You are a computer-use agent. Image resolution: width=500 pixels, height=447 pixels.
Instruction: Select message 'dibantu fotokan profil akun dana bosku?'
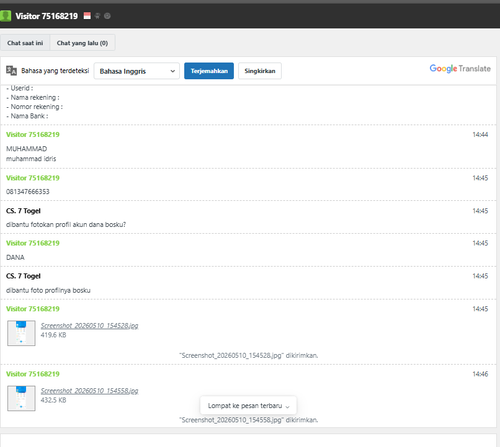(66, 225)
